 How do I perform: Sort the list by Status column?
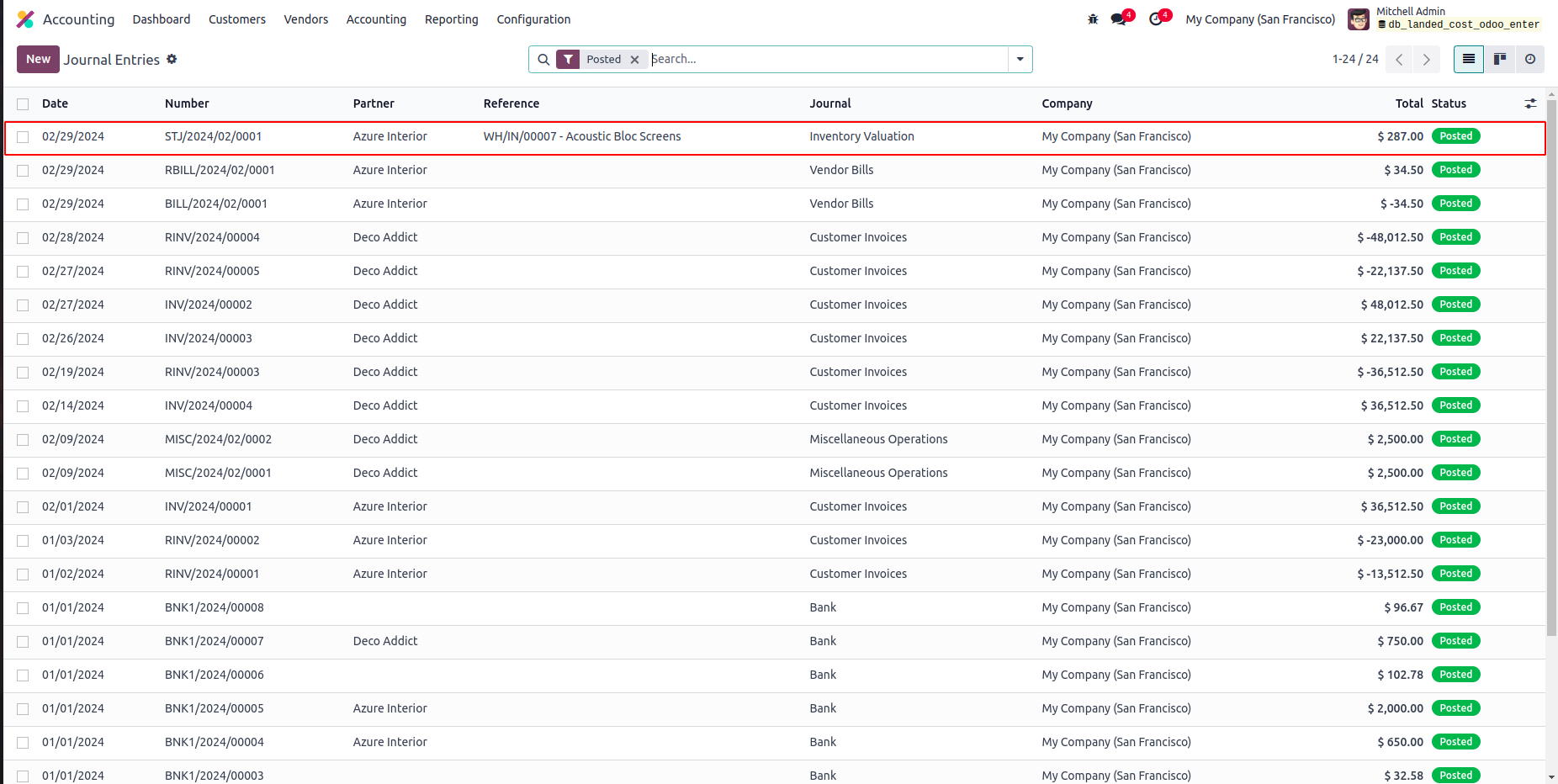click(1449, 103)
